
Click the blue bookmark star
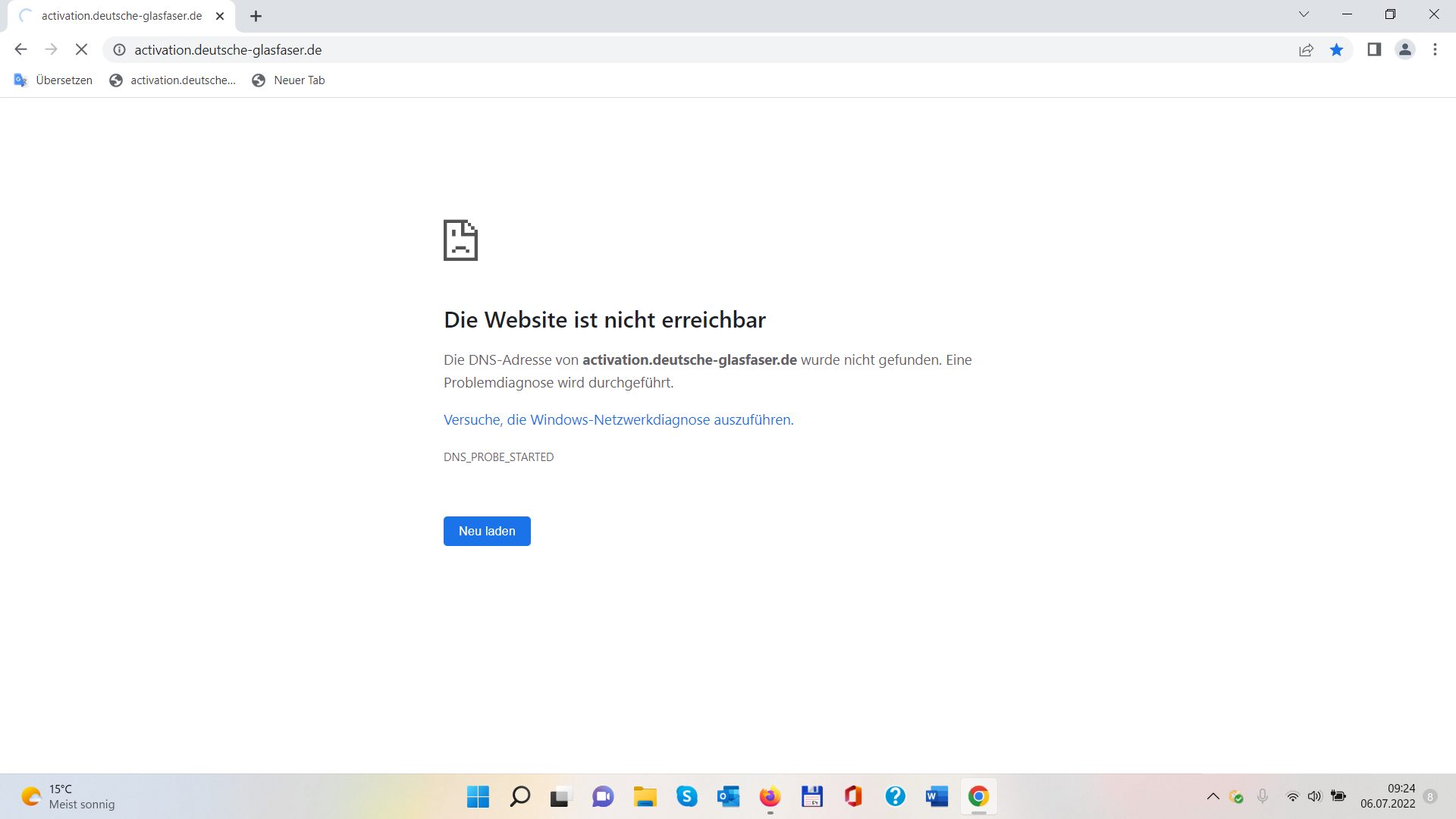[x=1336, y=50]
